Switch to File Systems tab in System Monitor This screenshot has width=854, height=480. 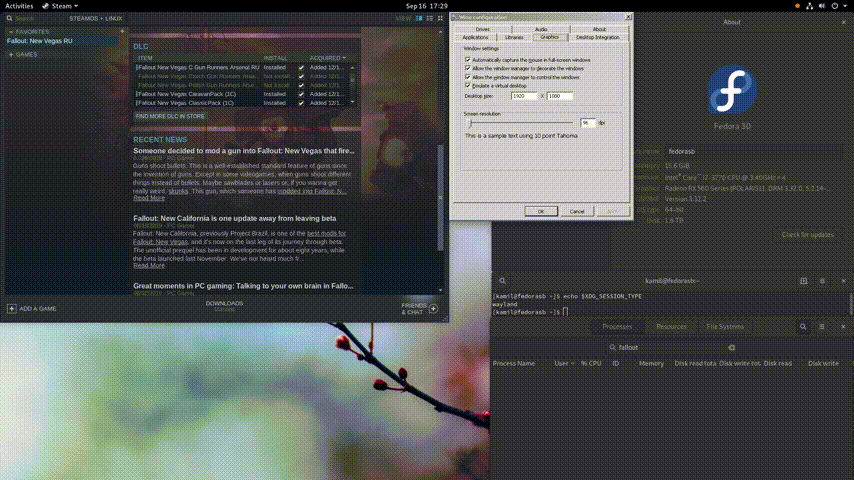[724, 327]
